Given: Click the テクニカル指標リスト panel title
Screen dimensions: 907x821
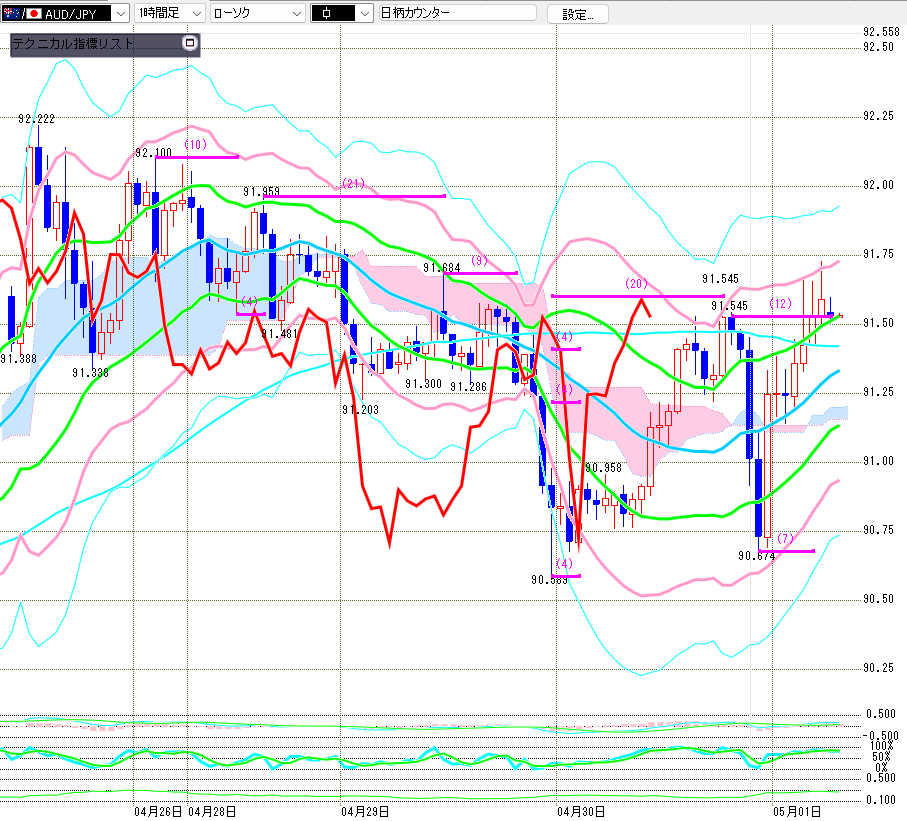Looking at the screenshot, I should click(72, 43).
